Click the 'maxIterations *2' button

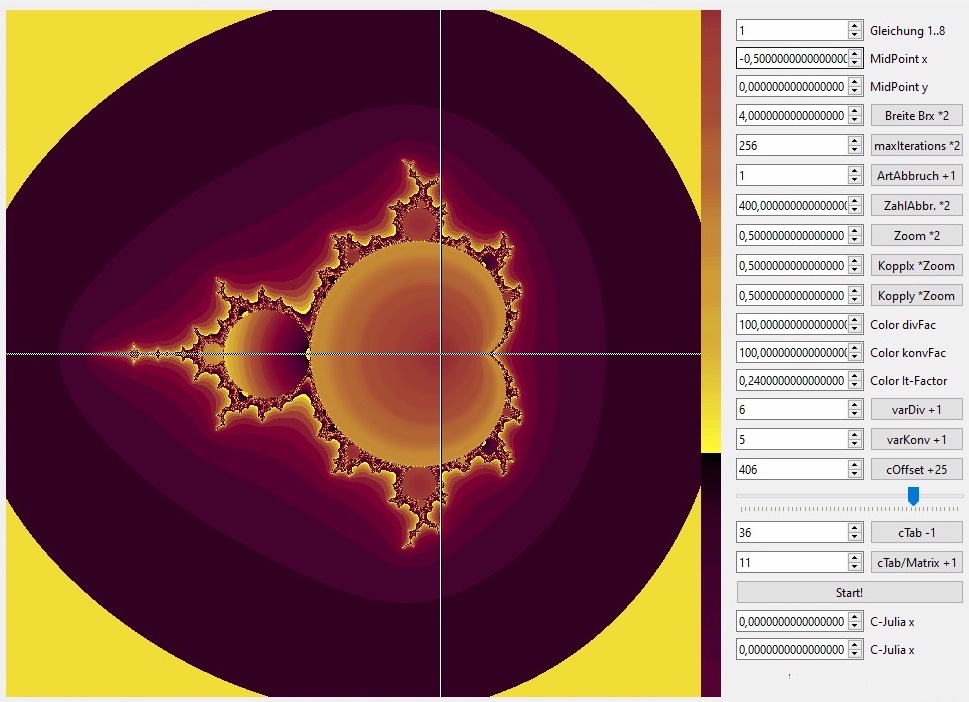click(916, 146)
